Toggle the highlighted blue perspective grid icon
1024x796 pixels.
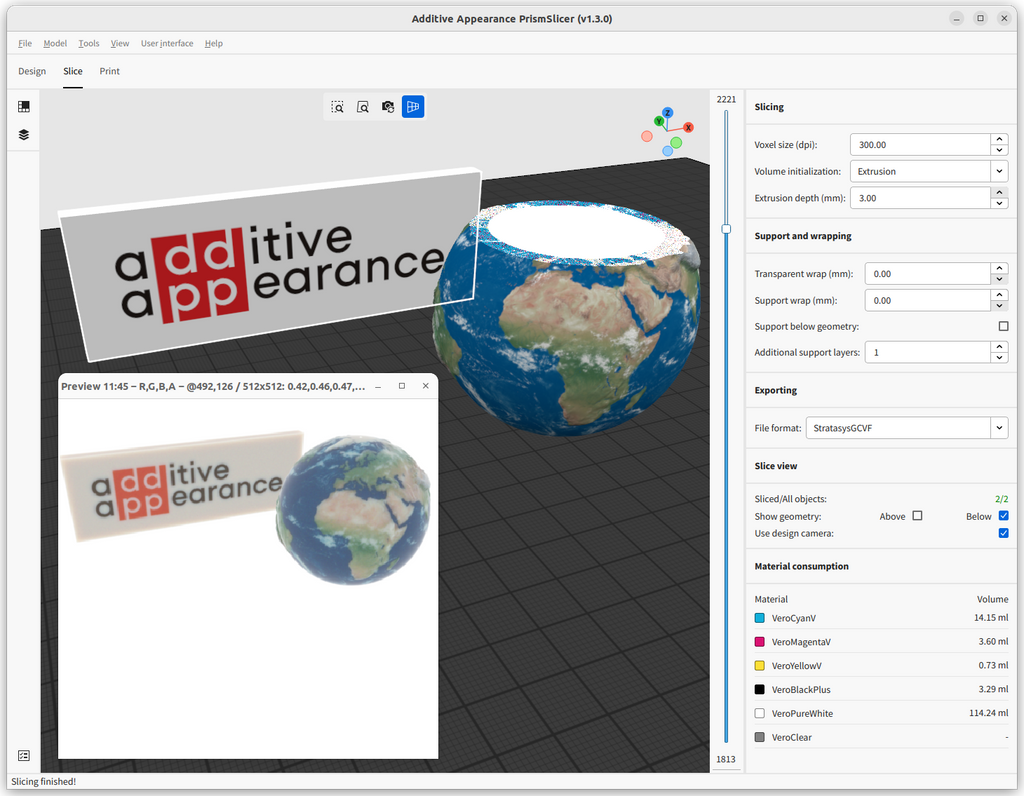pyautogui.click(x=413, y=107)
